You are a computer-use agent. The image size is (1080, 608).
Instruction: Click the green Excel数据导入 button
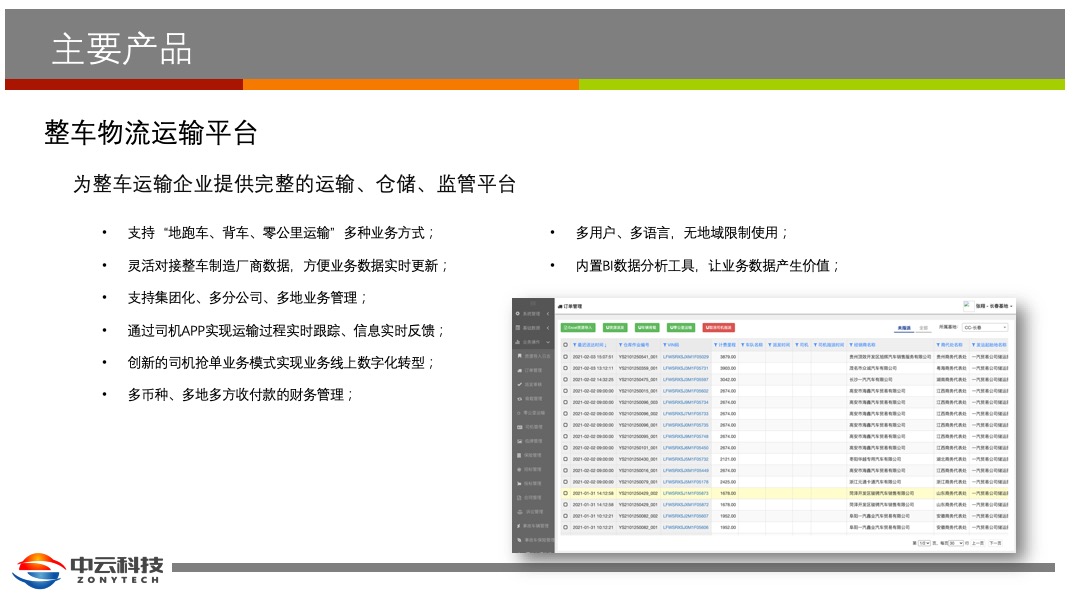[579, 327]
